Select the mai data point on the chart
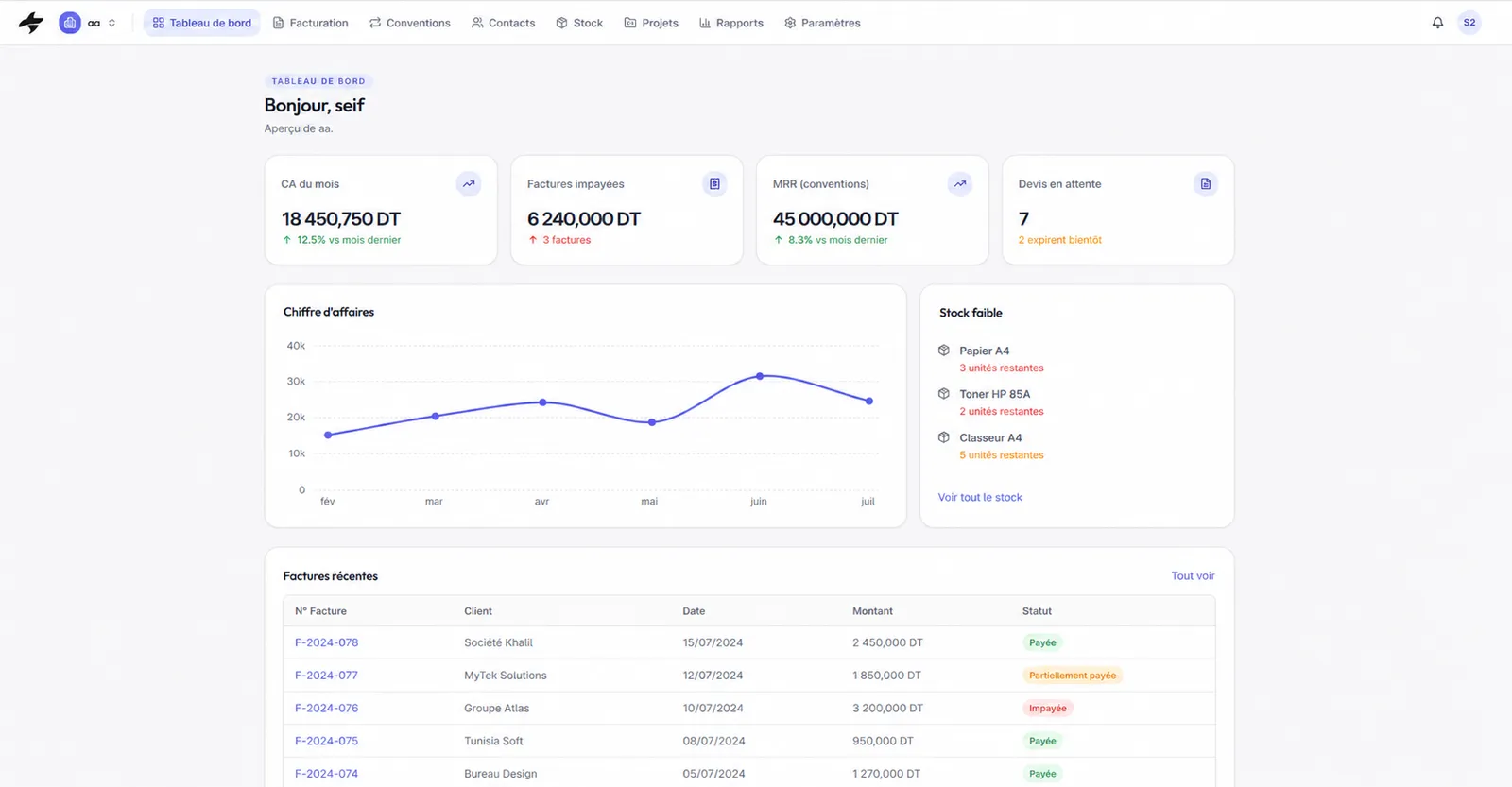Image resolution: width=1512 pixels, height=787 pixels. (x=652, y=422)
